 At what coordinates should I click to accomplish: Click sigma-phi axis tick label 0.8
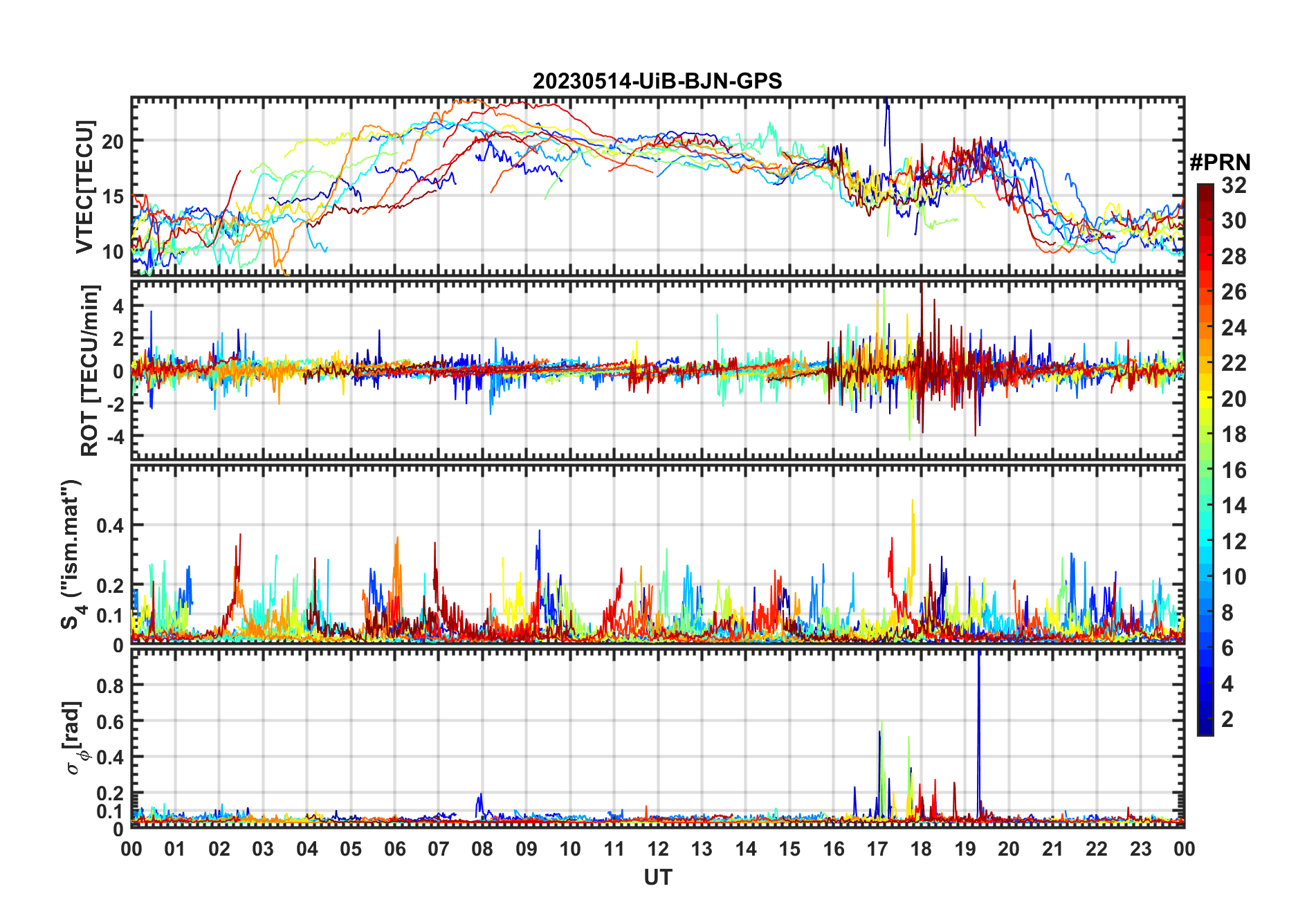point(111,686)
